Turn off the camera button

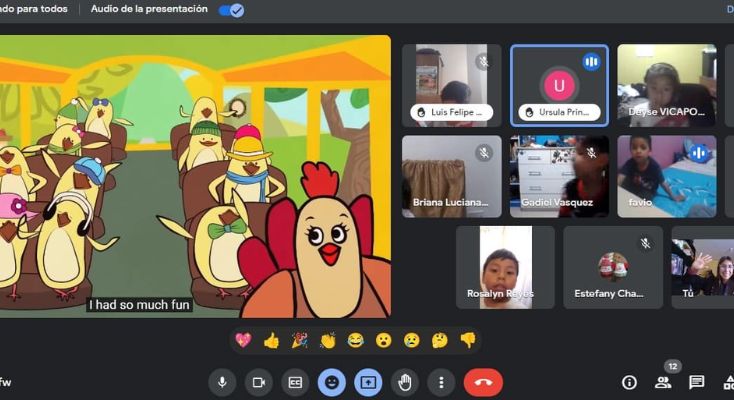click(258, 382)
